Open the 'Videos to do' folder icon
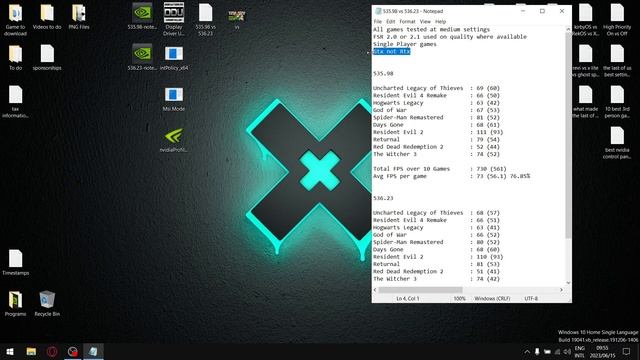The image size is (640, 360). (47, 17)
